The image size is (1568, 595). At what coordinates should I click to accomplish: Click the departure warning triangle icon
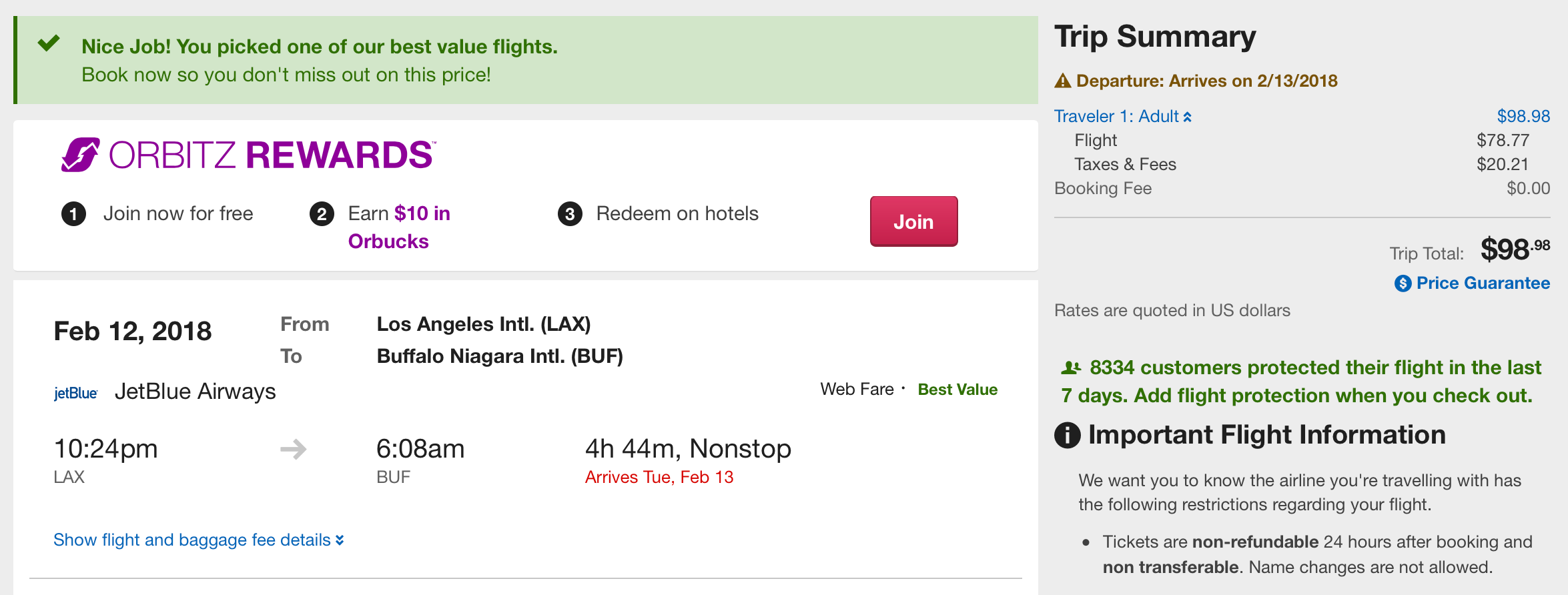1062,81
